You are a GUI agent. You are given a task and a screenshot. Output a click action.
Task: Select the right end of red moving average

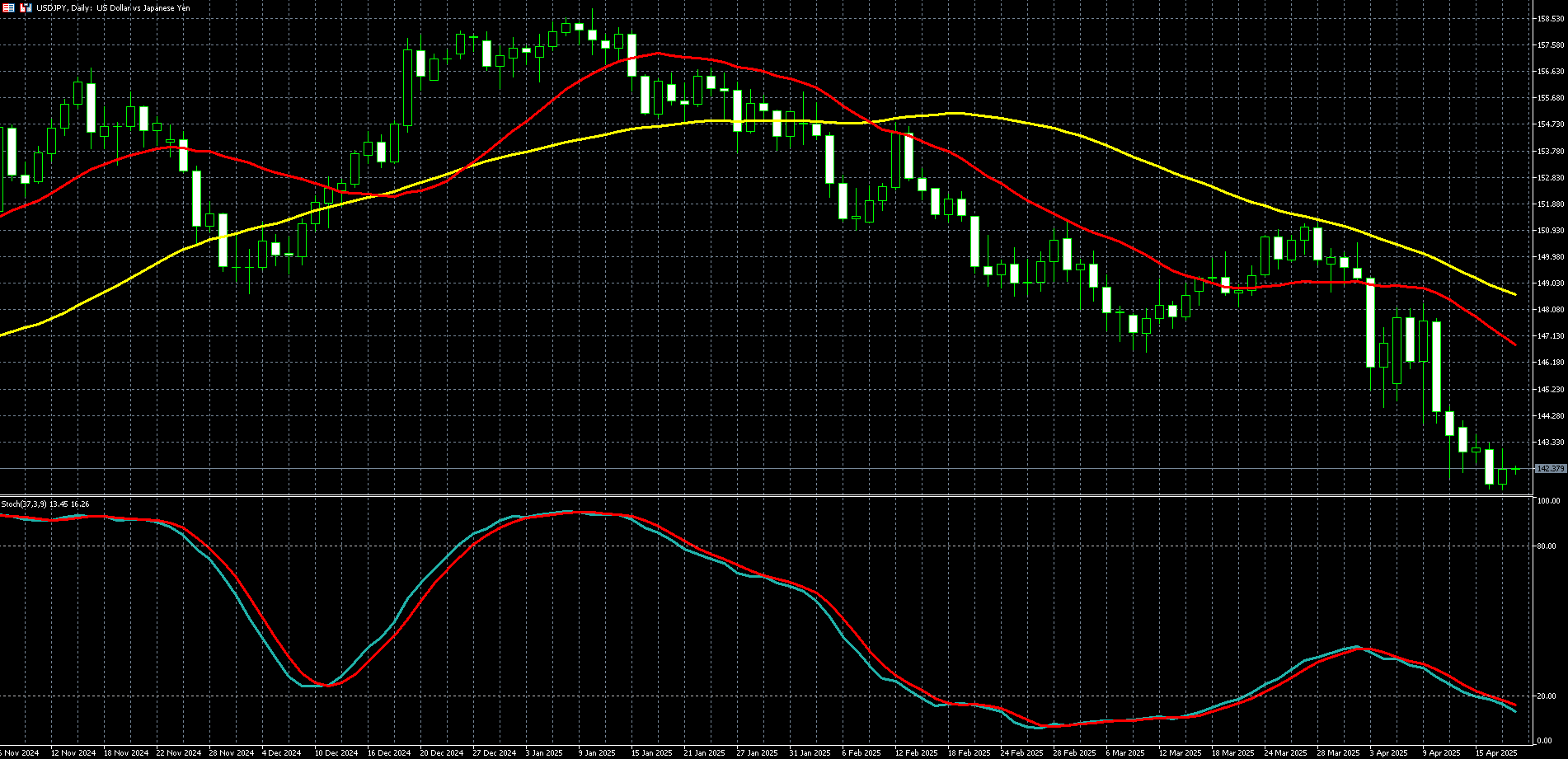[x=1515, y=344]
